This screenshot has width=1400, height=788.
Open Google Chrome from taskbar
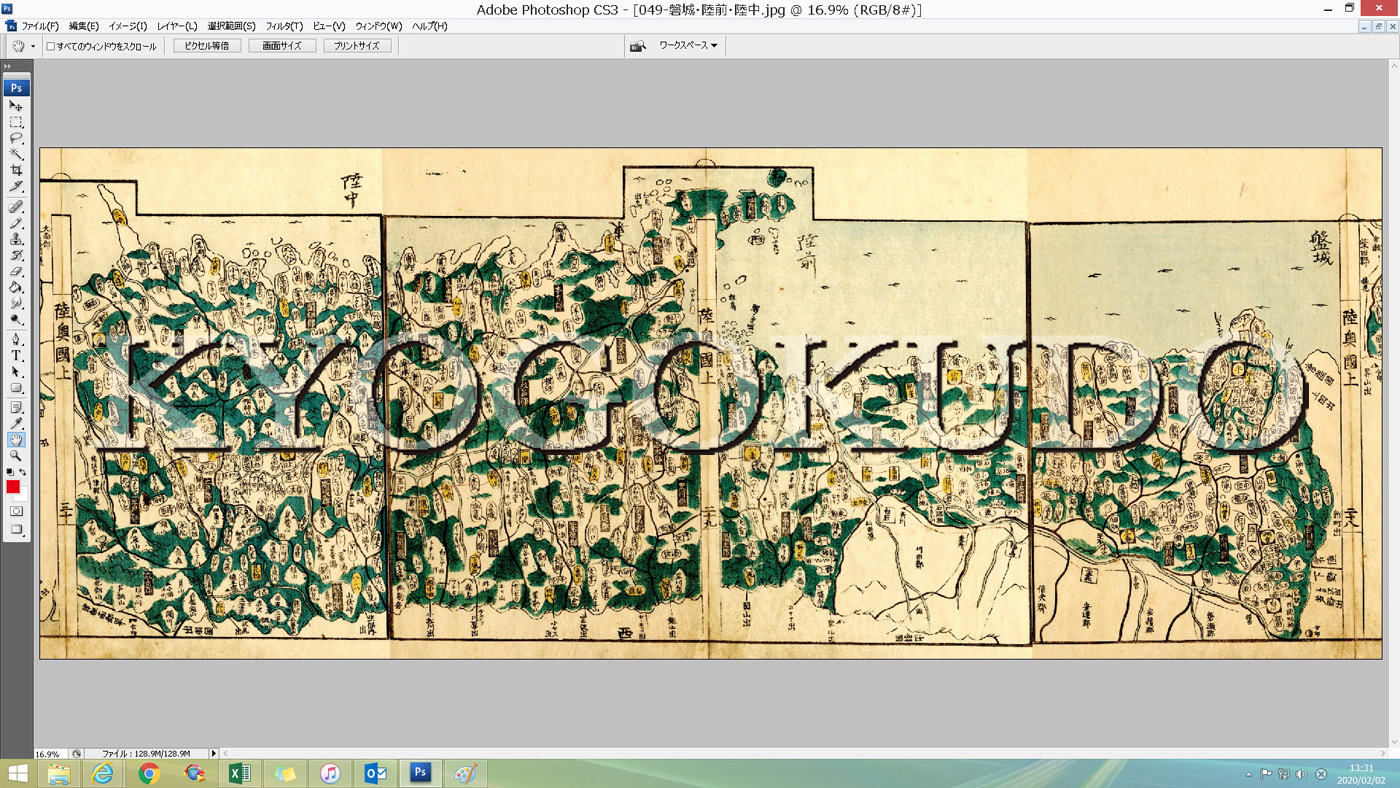(x=149, y=774)
